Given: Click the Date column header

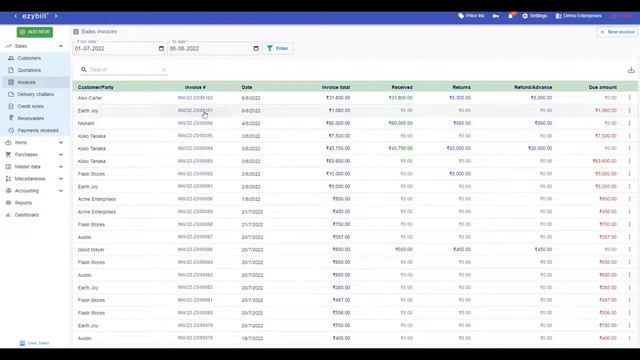Looking at the screenshot, I should point(247,87).
